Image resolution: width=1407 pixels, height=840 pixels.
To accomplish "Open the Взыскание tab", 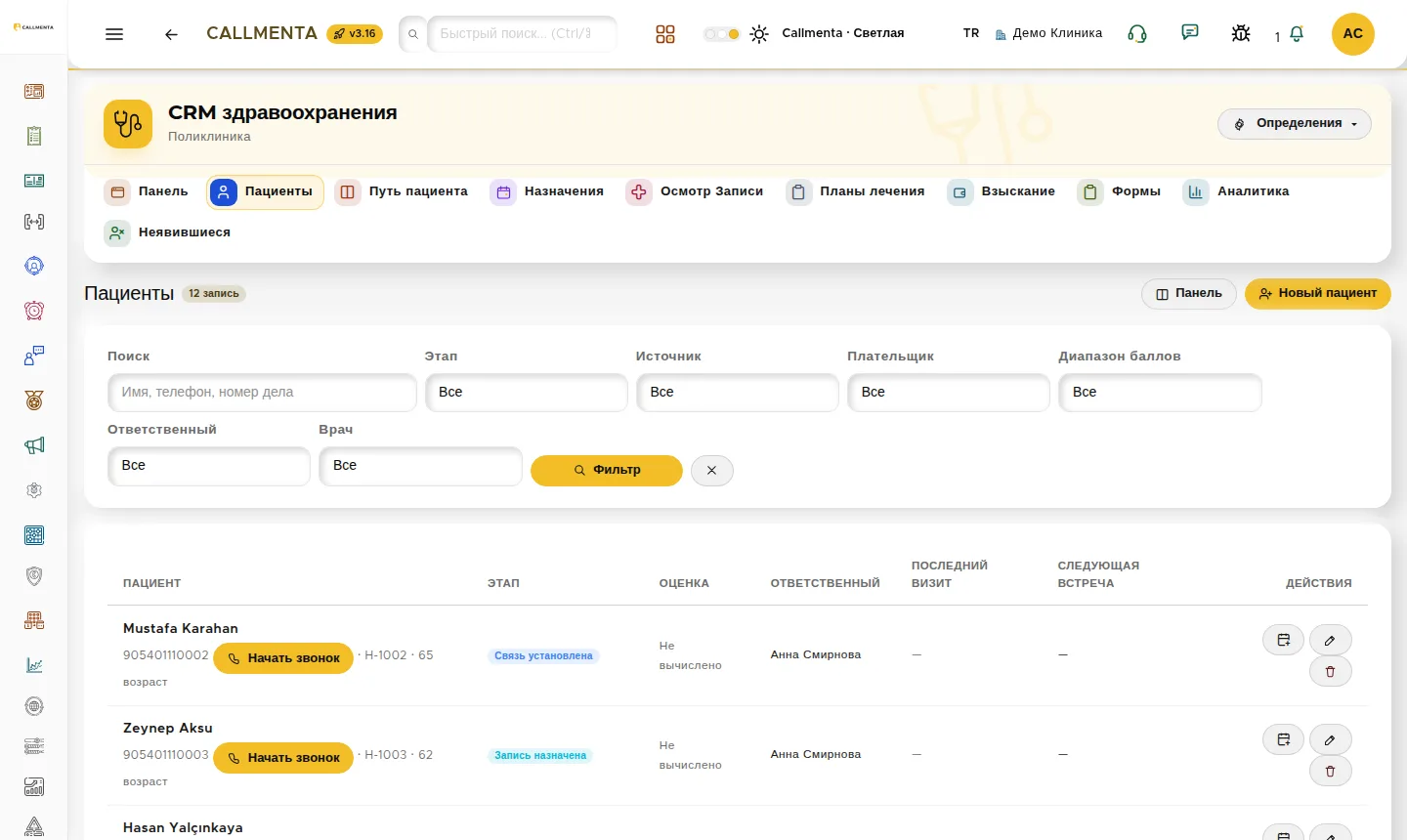I will click(1002, 191).
